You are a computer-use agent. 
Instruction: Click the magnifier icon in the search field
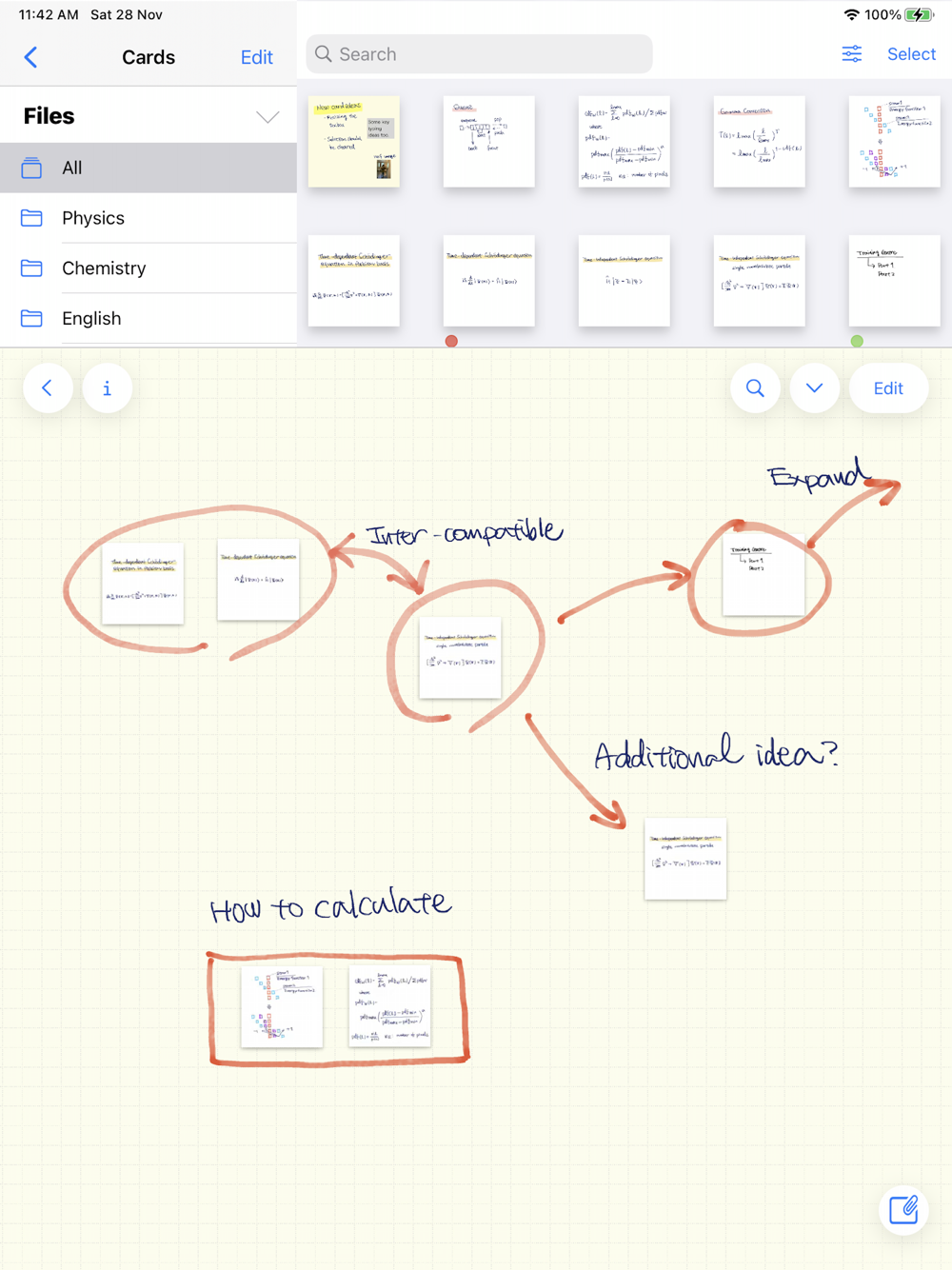324,54
